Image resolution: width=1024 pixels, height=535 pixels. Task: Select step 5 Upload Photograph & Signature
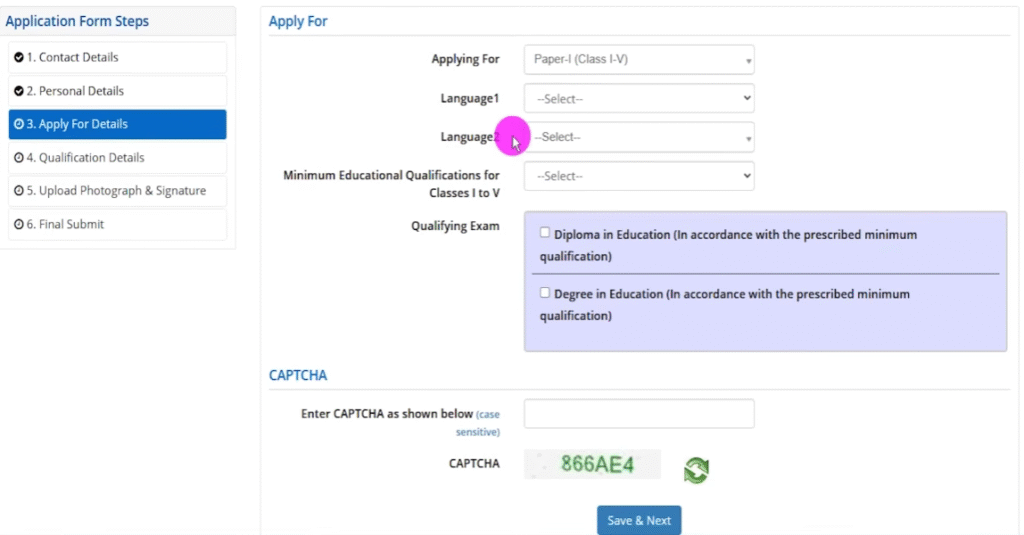(x=117, y=191)
